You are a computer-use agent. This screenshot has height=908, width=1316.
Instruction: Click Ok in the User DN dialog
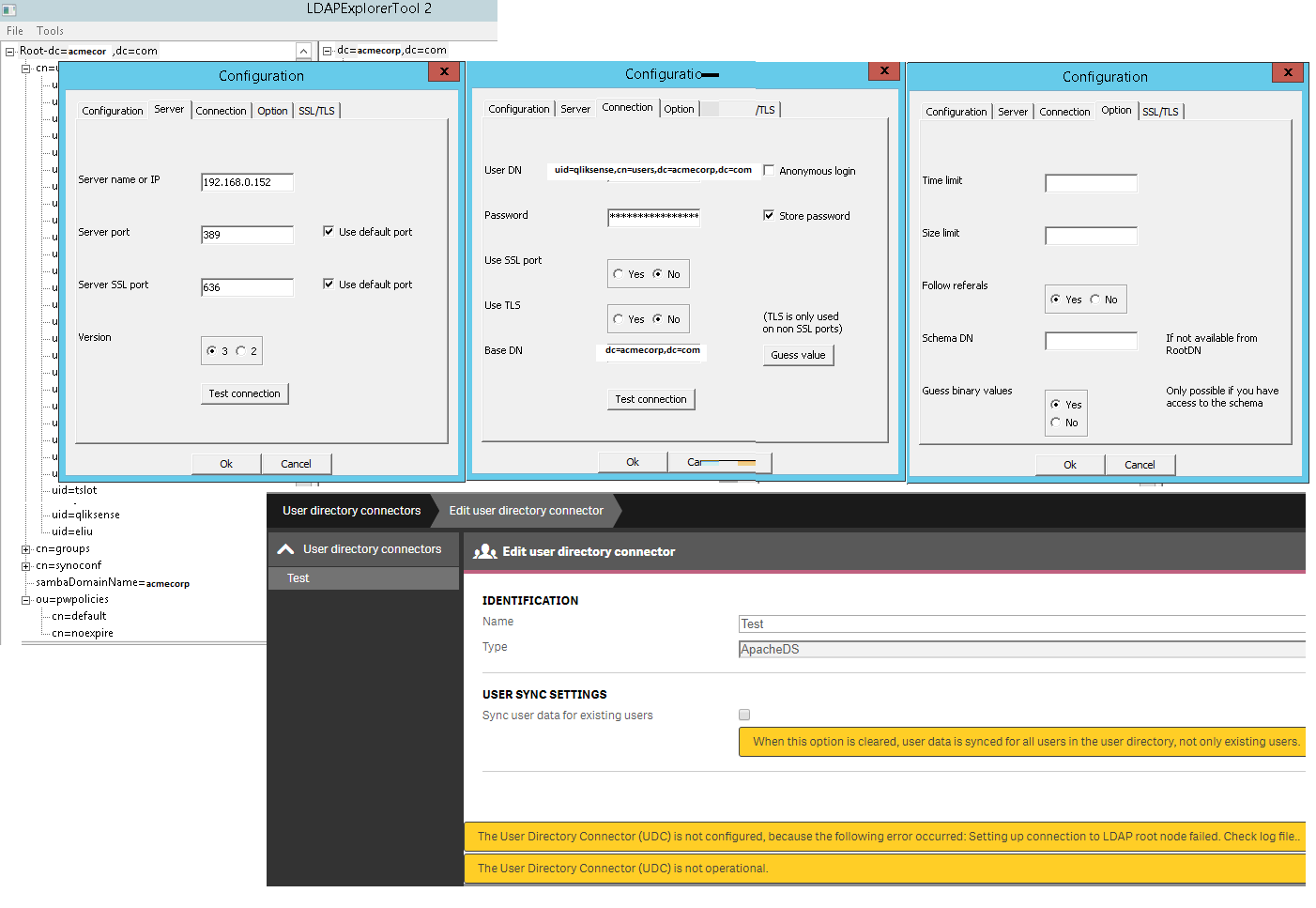click(633, 462)
